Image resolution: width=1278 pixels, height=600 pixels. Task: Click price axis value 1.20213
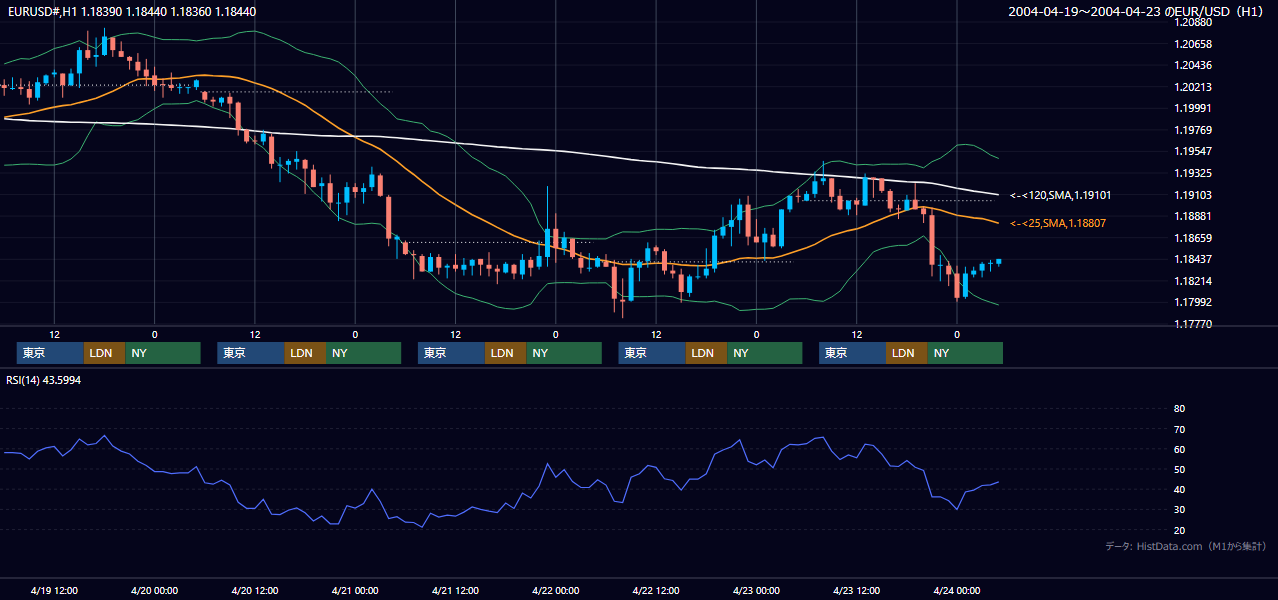(x=1193, y=87)
